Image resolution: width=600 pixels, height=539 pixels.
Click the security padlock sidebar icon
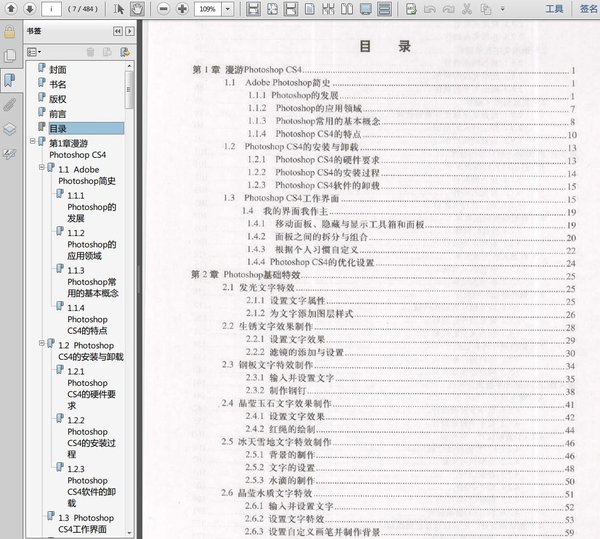click(x=10, y=32)
